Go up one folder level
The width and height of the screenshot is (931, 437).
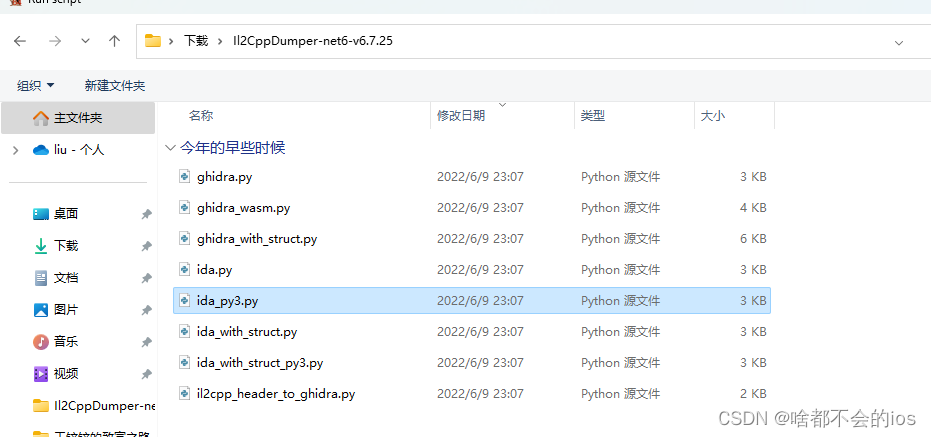point(115,41)
